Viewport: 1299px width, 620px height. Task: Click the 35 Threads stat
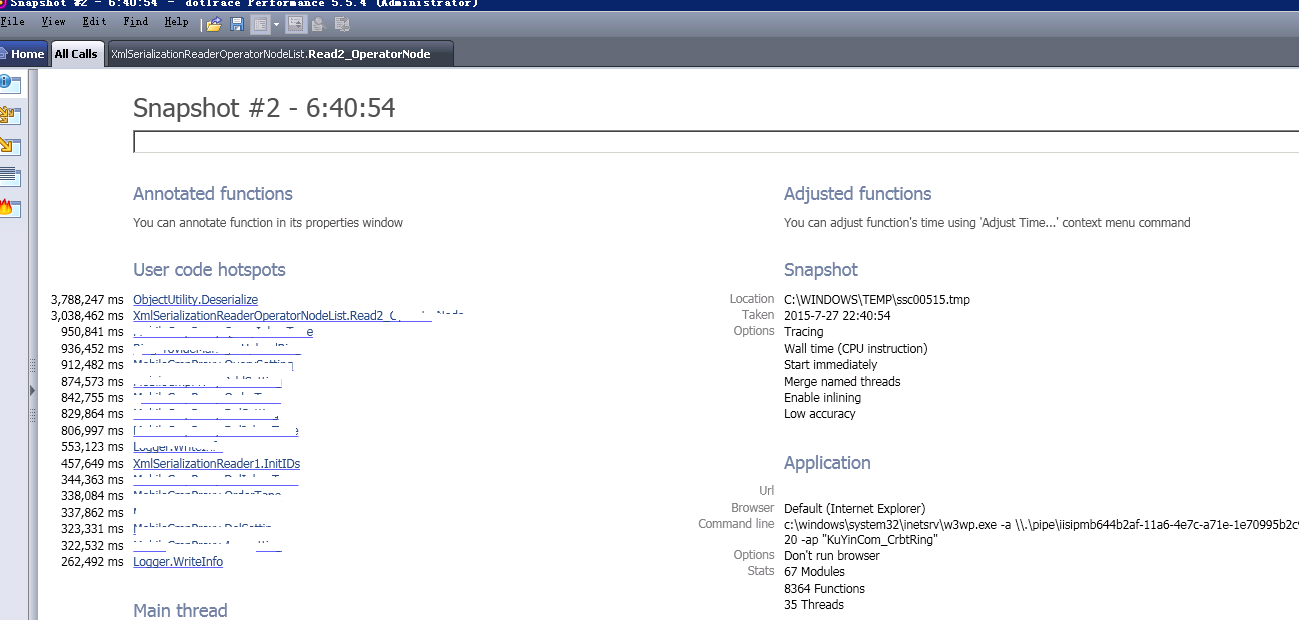tap(814, 604)
